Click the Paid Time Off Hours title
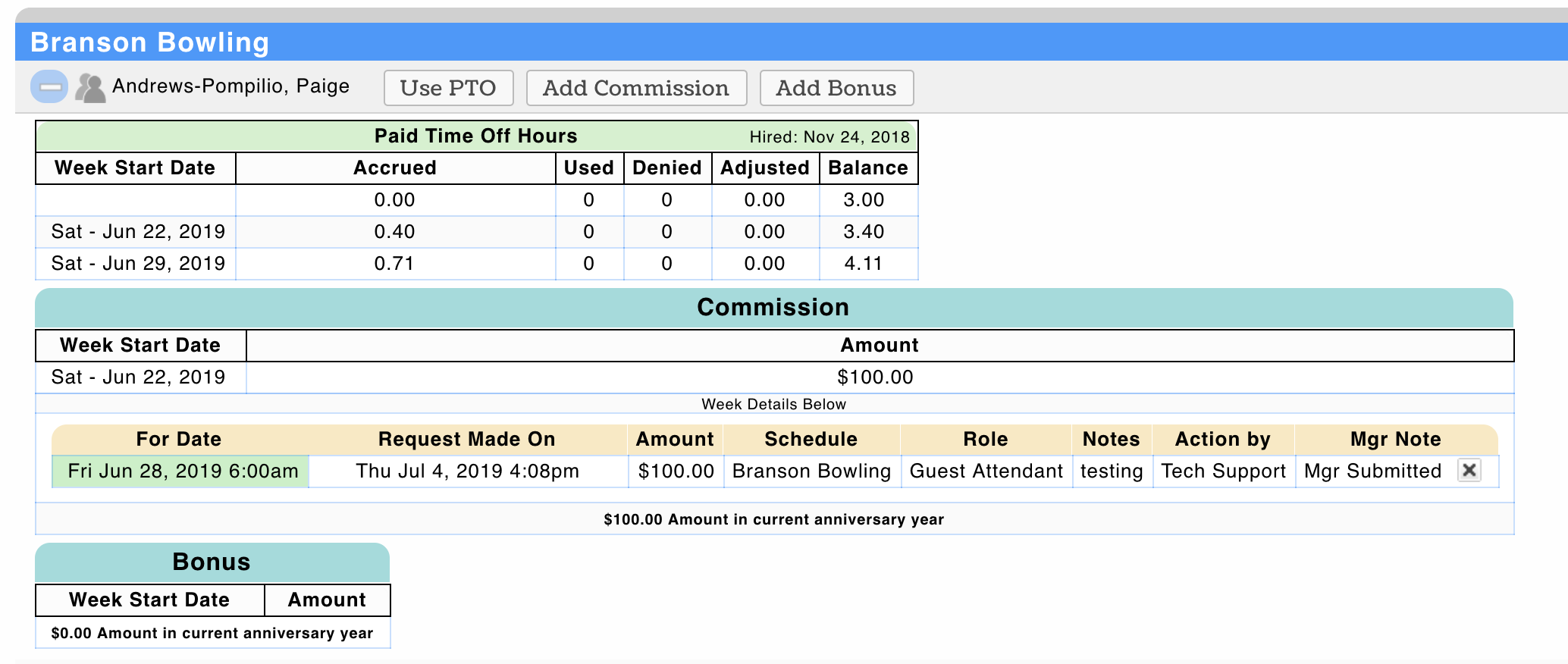The width and height of the screenshot is (1568, 664). pos(475,136)
